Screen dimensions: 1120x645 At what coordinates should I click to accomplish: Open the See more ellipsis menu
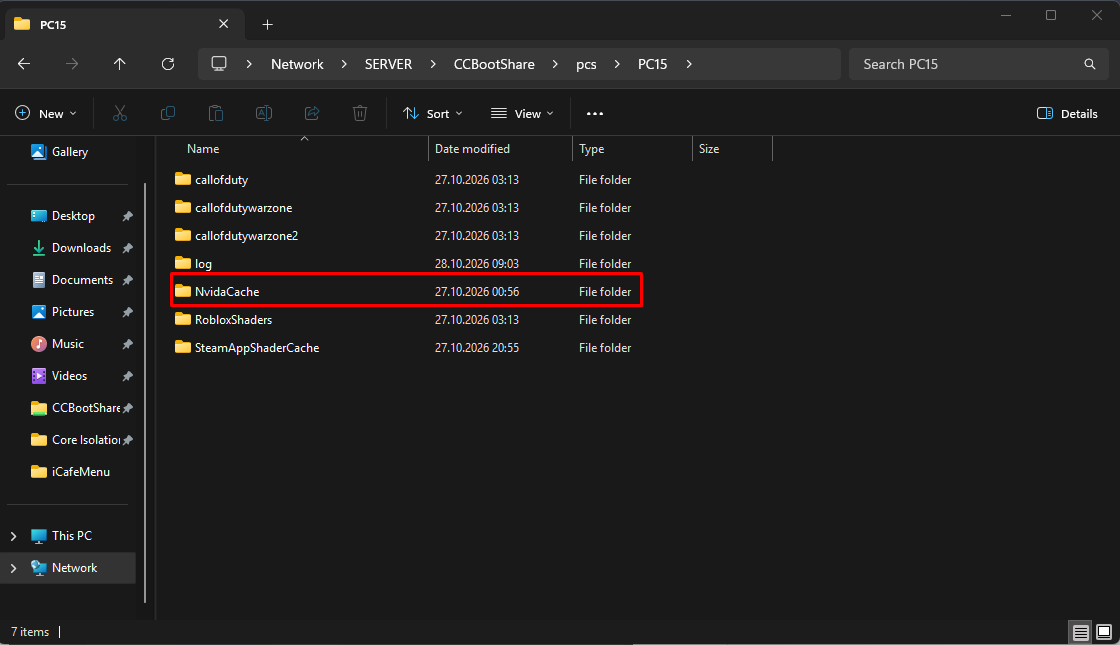(x=595, y=114)
